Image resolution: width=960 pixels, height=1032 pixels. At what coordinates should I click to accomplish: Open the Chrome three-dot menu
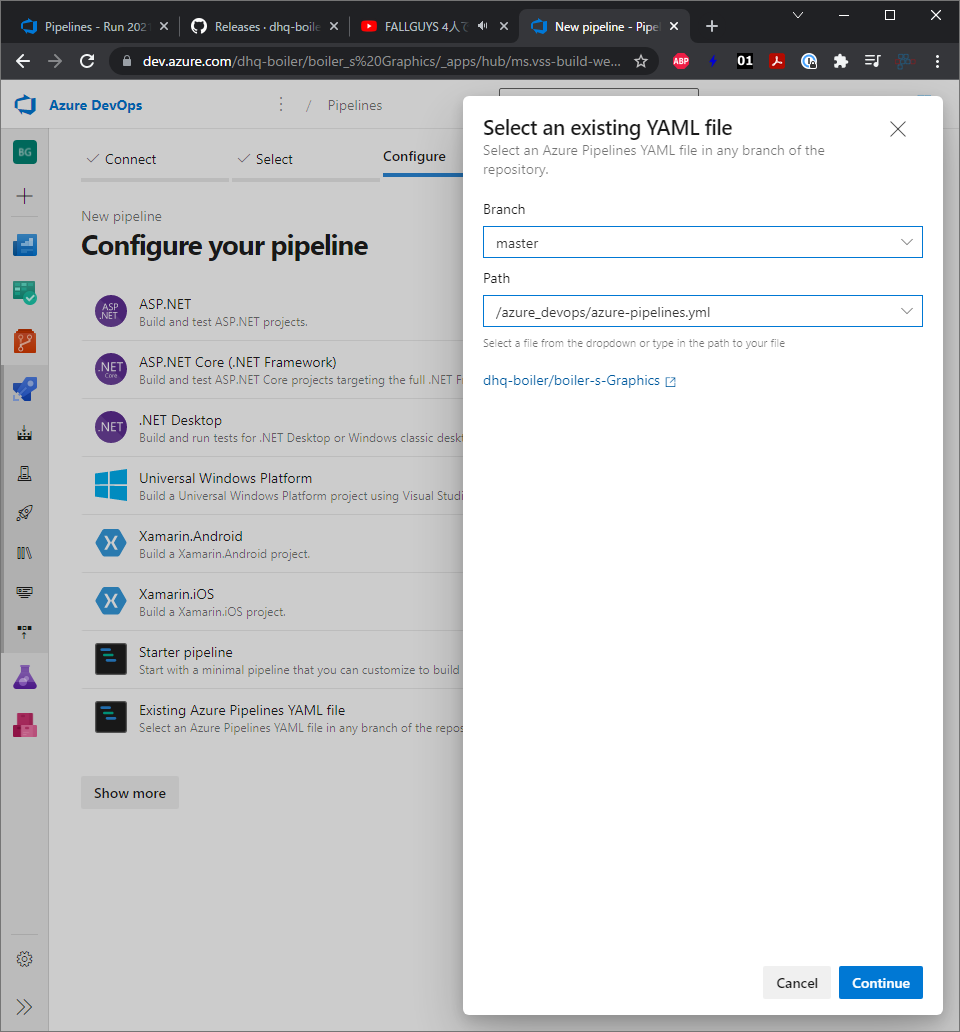coord(937,61)
